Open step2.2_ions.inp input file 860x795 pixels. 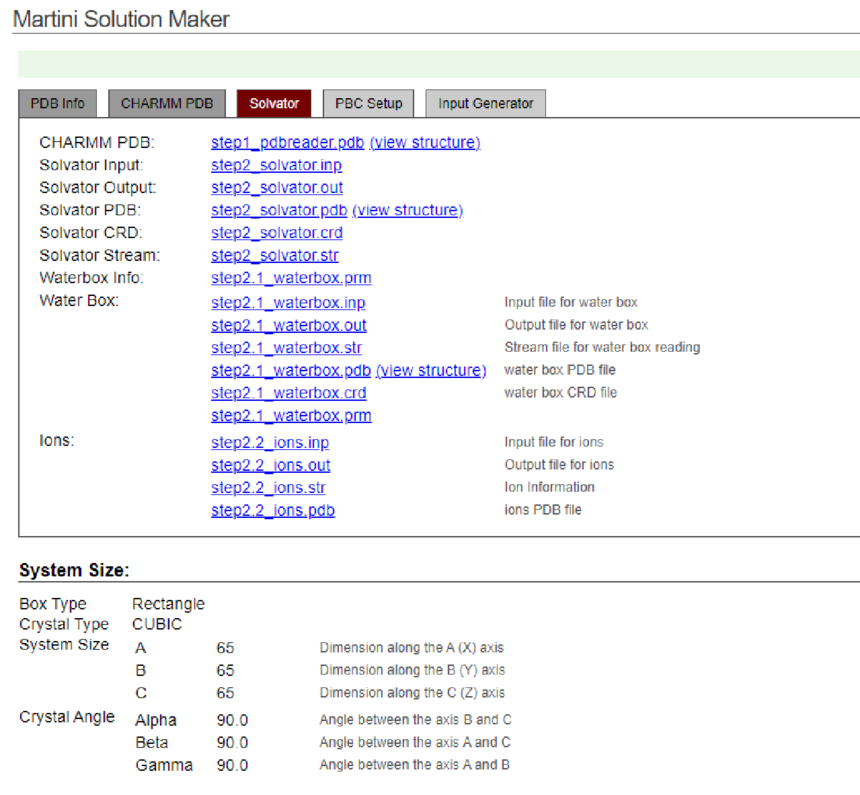(x=270, y=442)
